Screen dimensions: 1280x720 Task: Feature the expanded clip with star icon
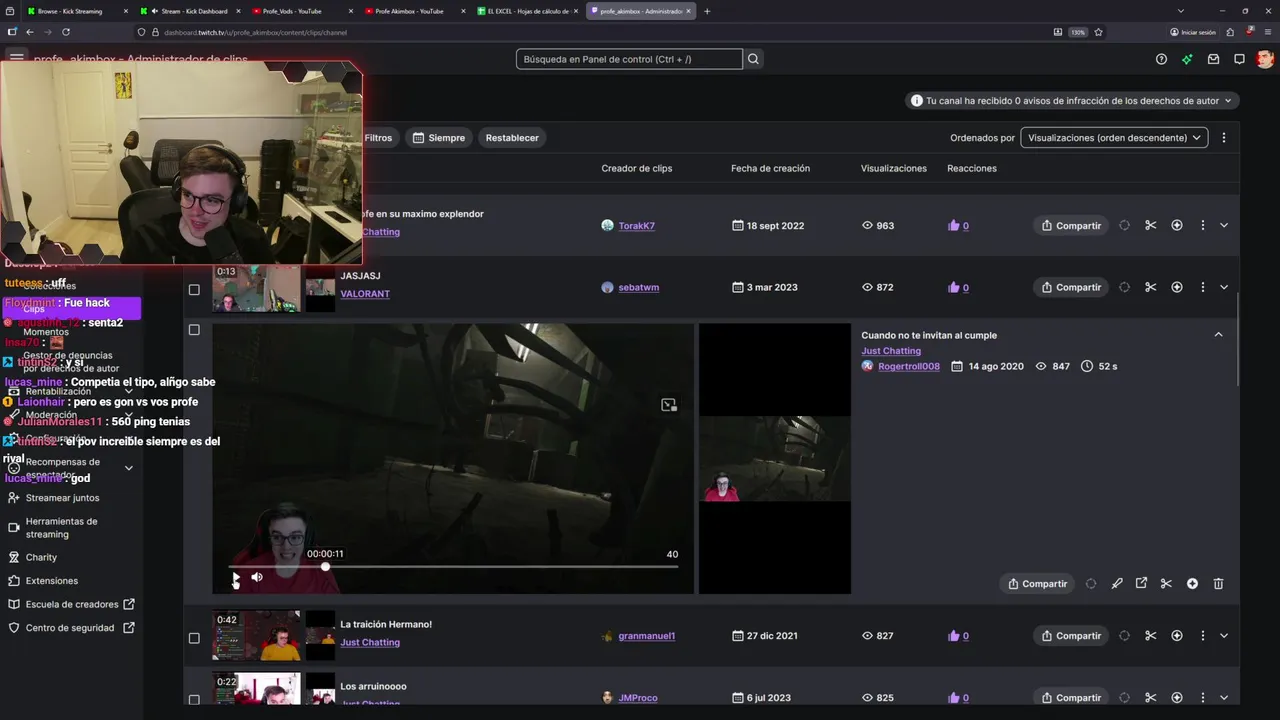coord(1192,584)
